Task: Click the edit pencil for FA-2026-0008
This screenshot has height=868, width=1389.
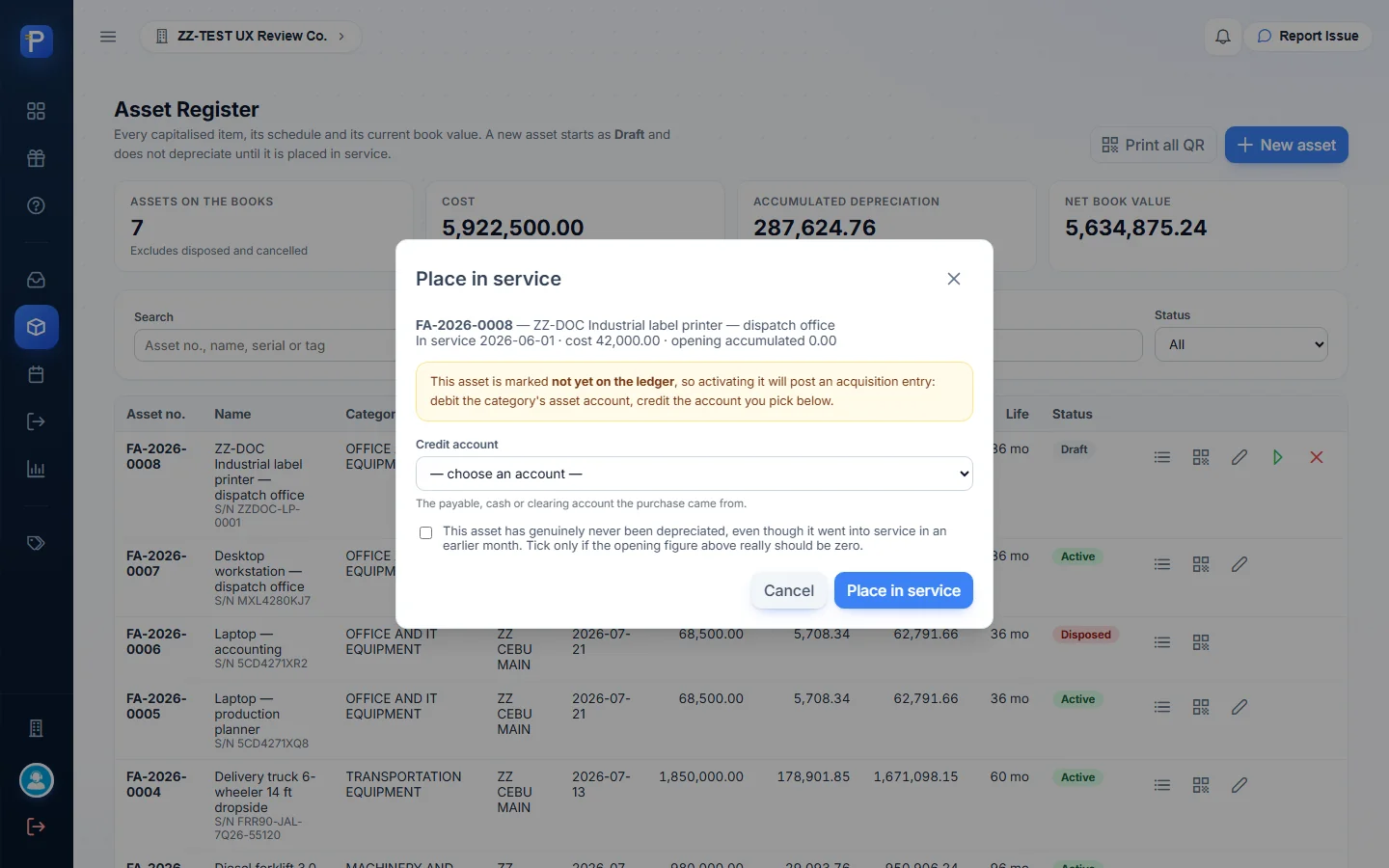Action: tap(1239, 457)
